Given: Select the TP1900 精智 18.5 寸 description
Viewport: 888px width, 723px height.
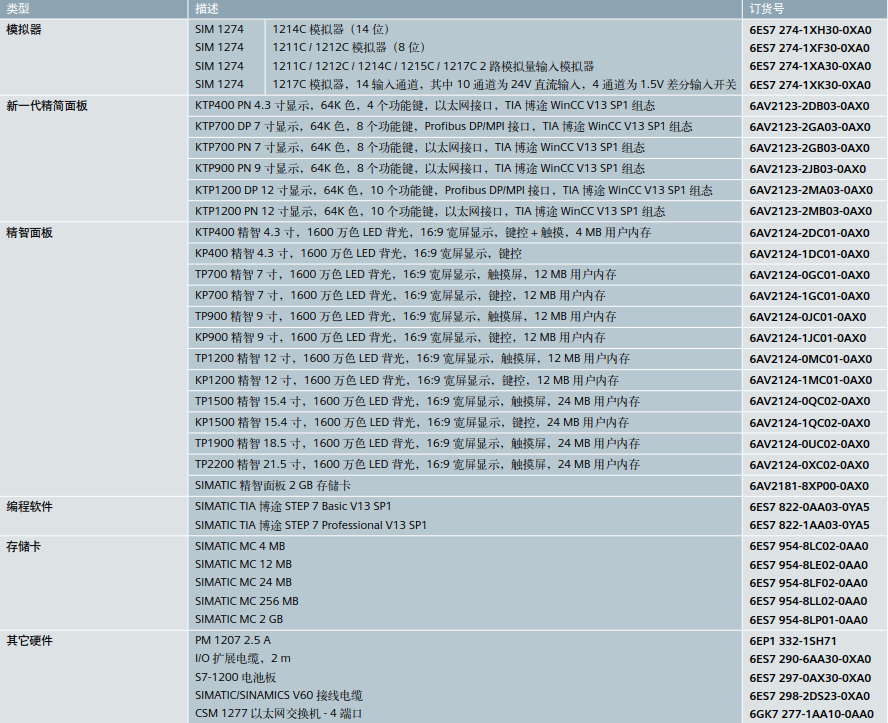Looking at the screenshot, I should (417, 443).
